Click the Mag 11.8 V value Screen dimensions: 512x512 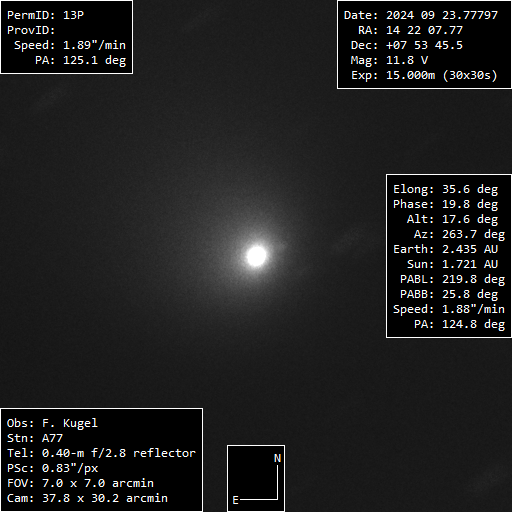pyautogui.click(x=407, y=60)
